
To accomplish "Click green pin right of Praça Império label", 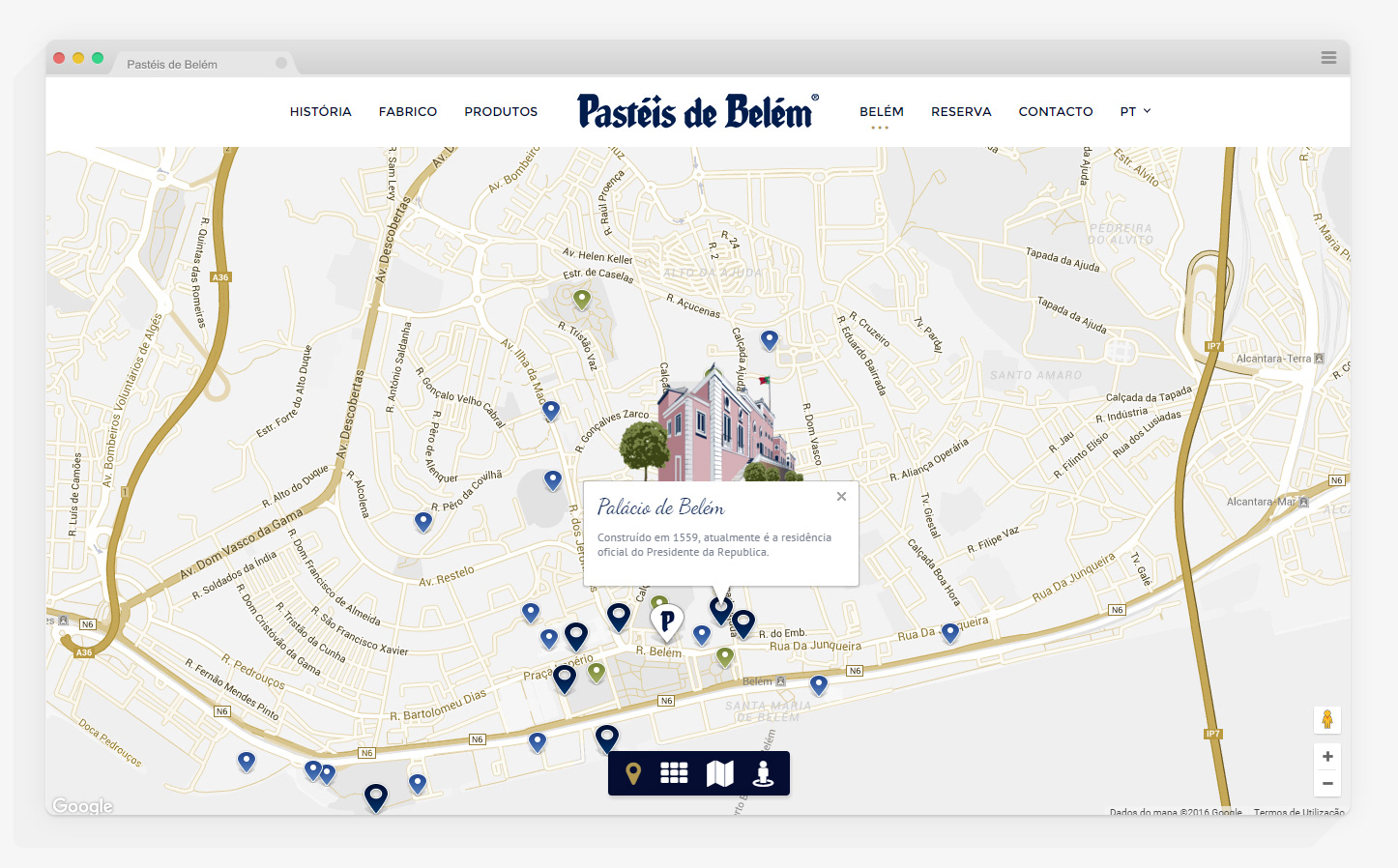I will click(597, 672).
